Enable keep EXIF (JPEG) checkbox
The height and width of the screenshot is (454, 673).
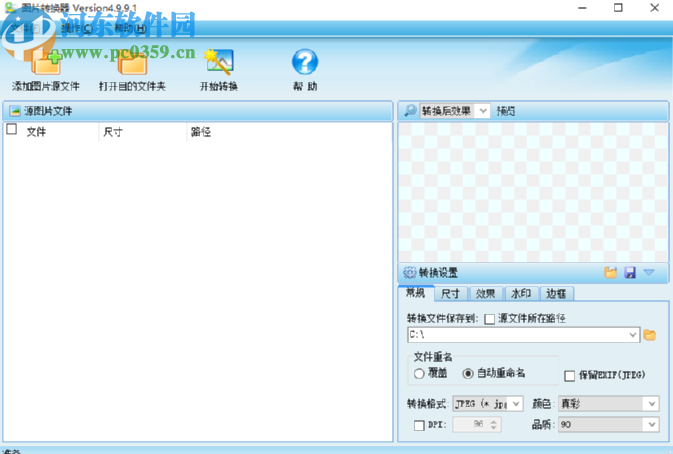pos(570,375)
